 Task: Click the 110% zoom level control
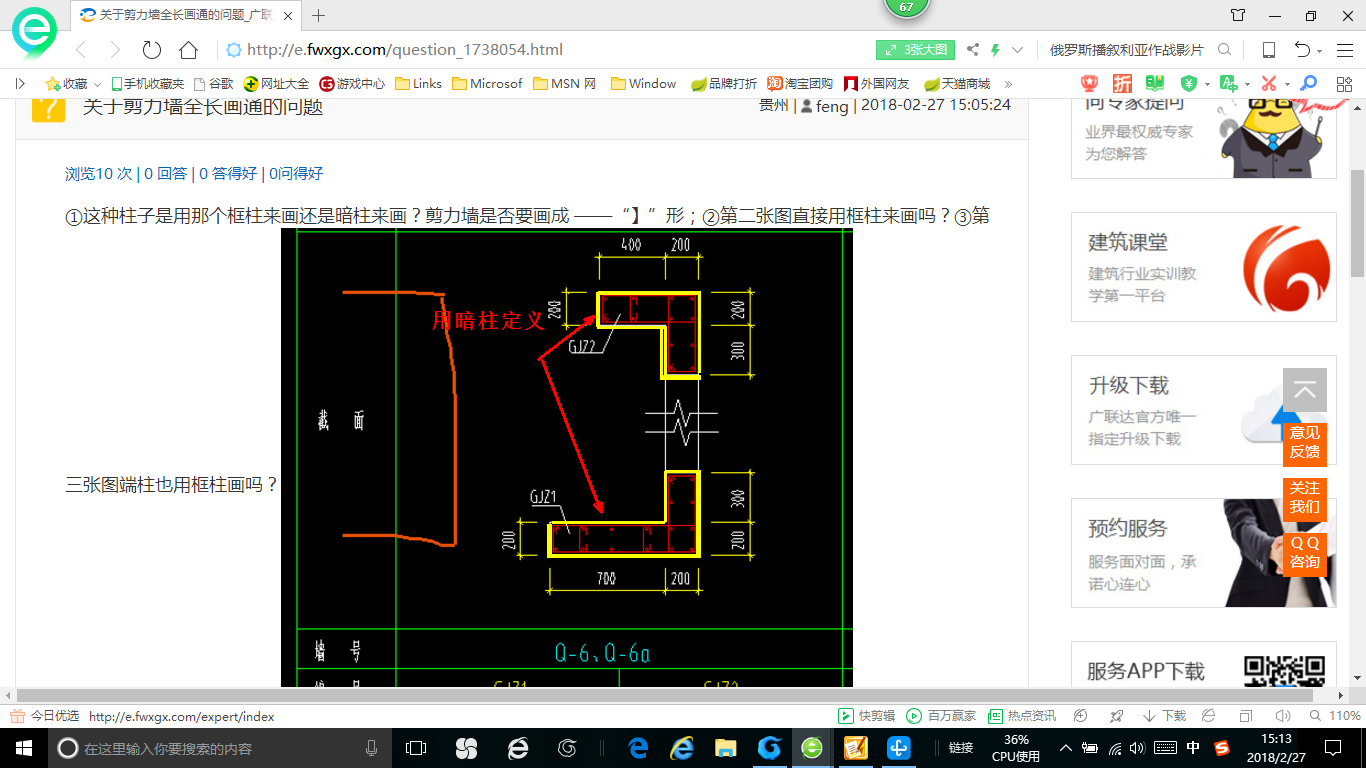point(1335,716)
